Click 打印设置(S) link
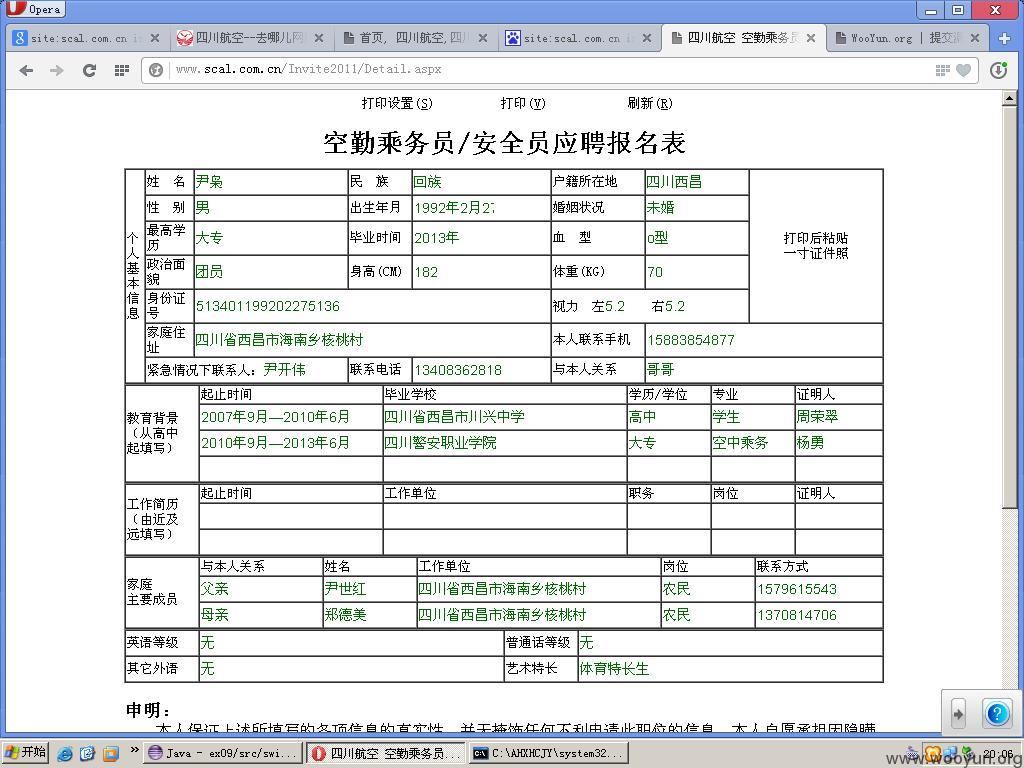This screenshot has height=768, width=1024. (397, 103)
